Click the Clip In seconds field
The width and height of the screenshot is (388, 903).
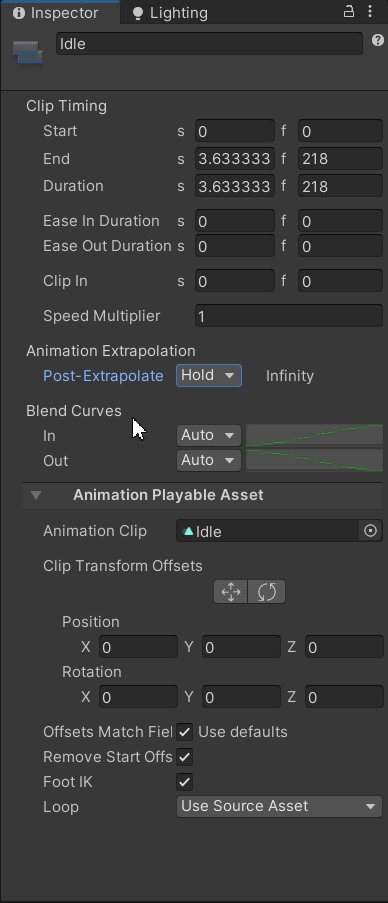click(235, 281)
